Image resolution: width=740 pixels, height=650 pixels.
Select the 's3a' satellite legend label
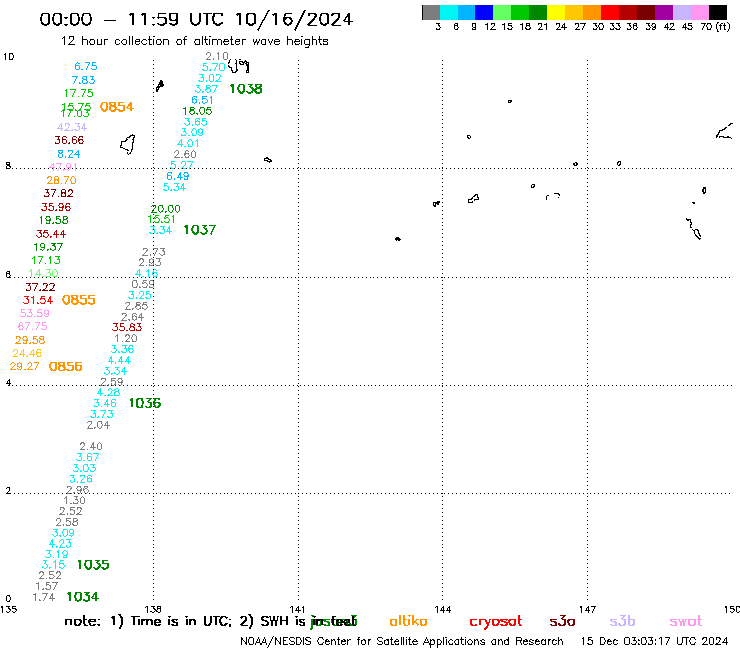tap(563, 621)
